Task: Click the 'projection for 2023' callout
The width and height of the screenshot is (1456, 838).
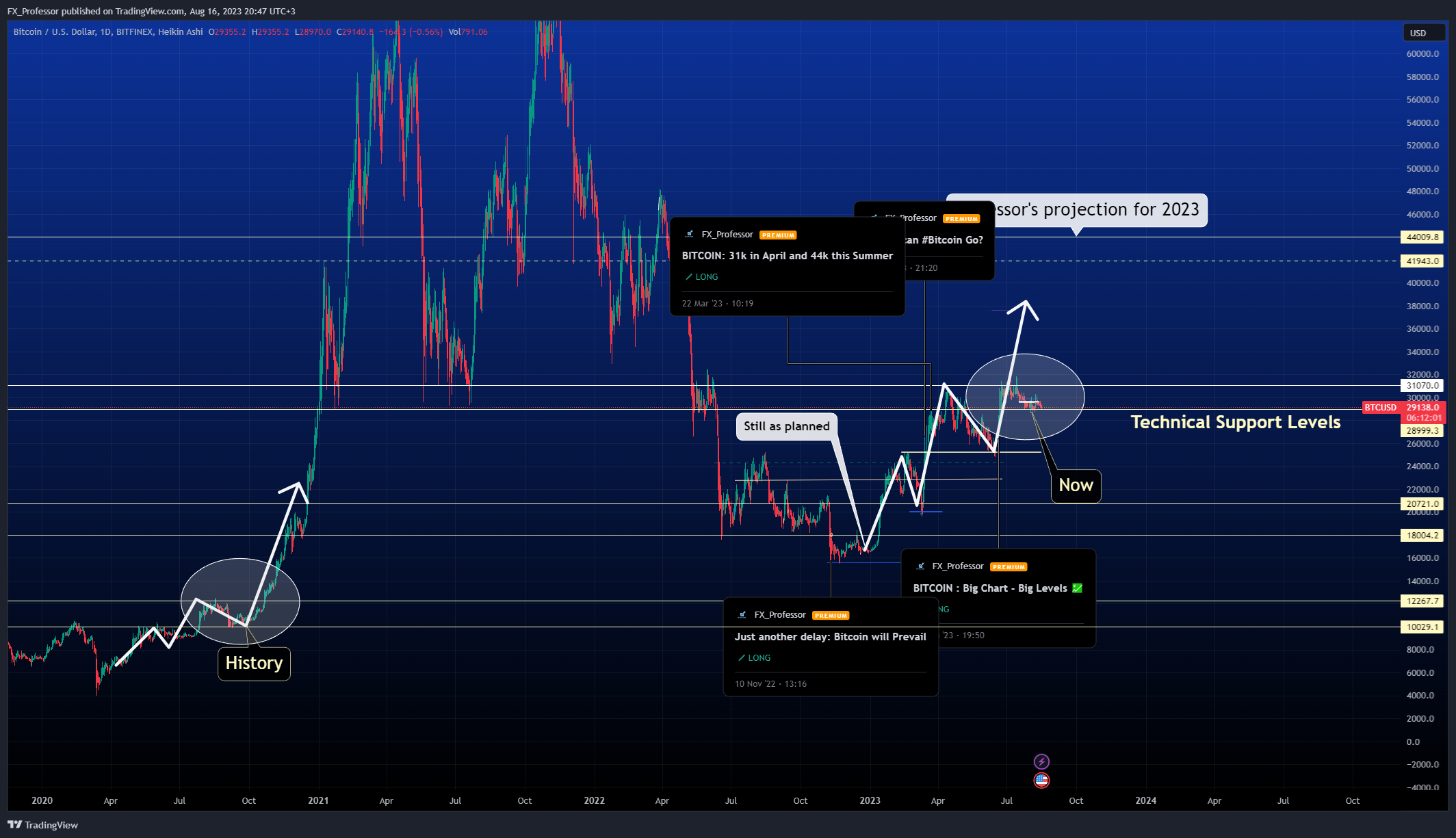Action: click(1101, 210)
